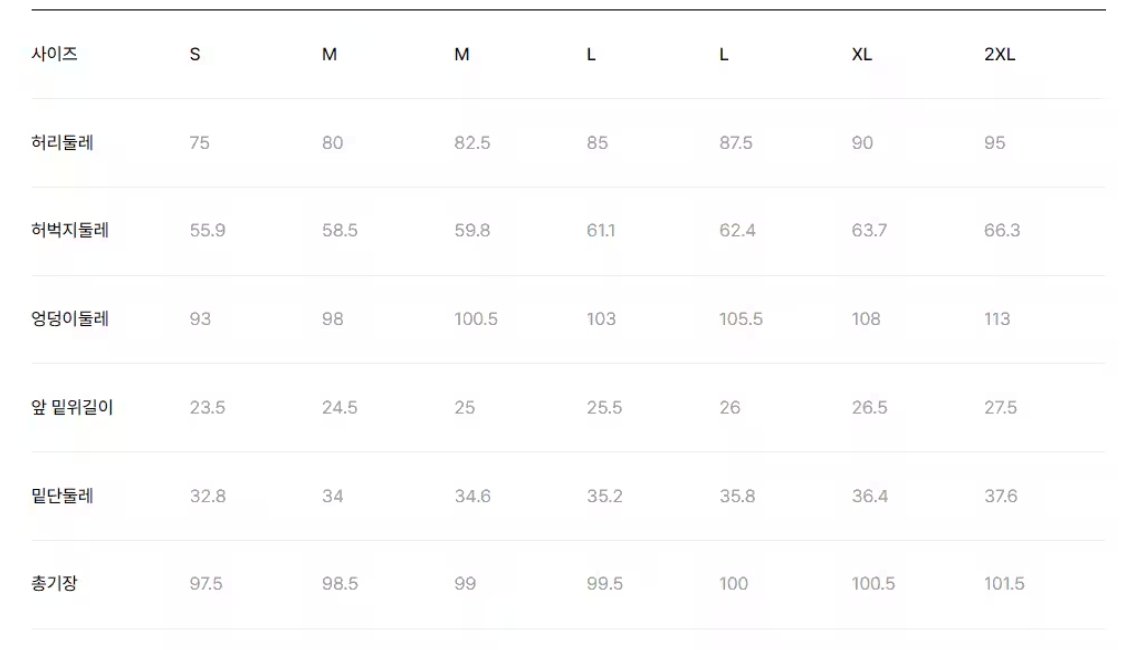Select the total length value 101.5 cell

point(1004,583)
